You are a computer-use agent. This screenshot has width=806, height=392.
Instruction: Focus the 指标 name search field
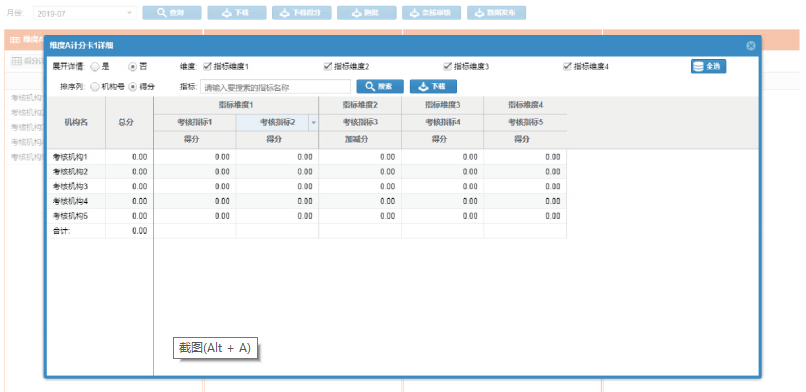(x=275, y=87)
